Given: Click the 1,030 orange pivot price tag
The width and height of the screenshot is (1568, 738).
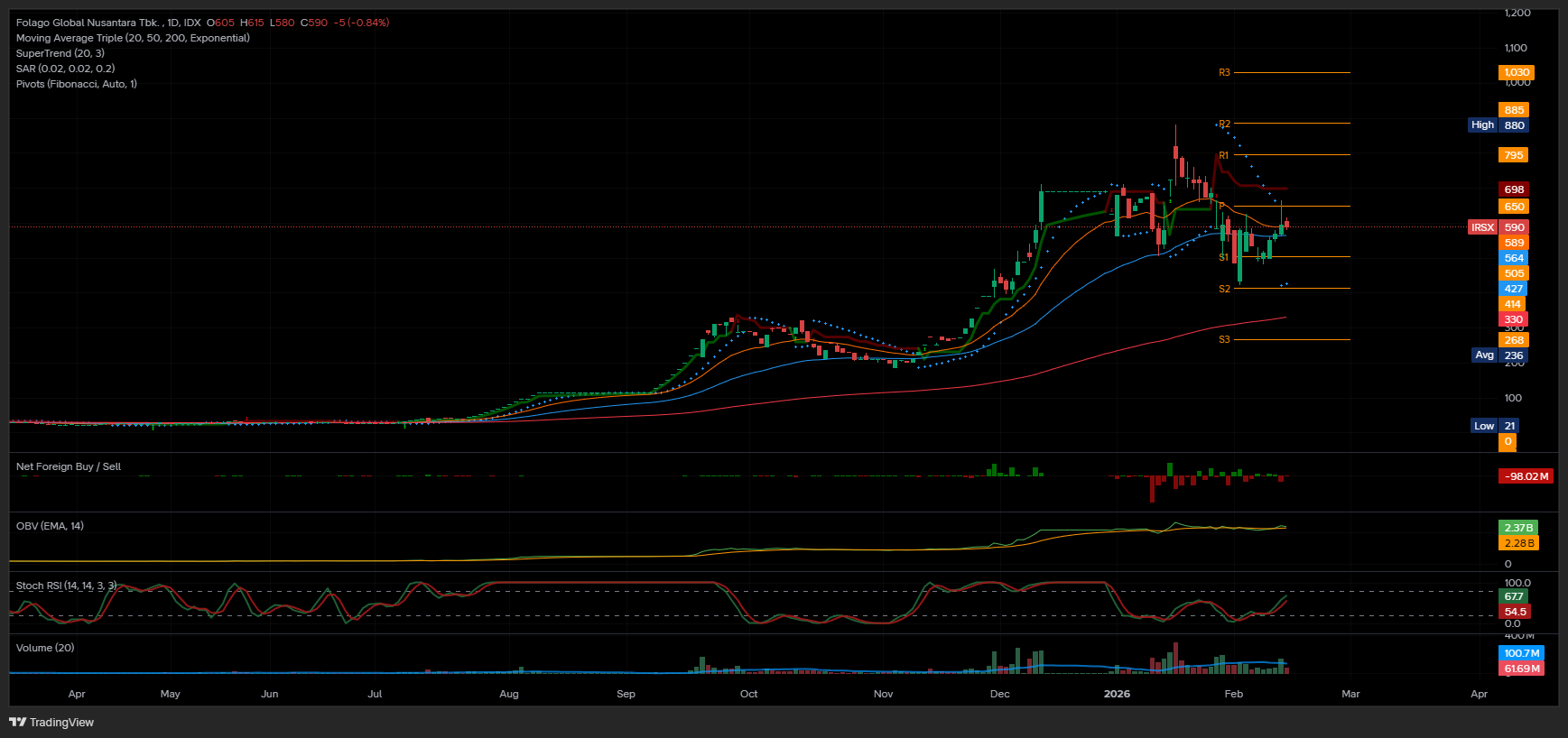Looking at the screenshot, I should (x=1516, y=72).
